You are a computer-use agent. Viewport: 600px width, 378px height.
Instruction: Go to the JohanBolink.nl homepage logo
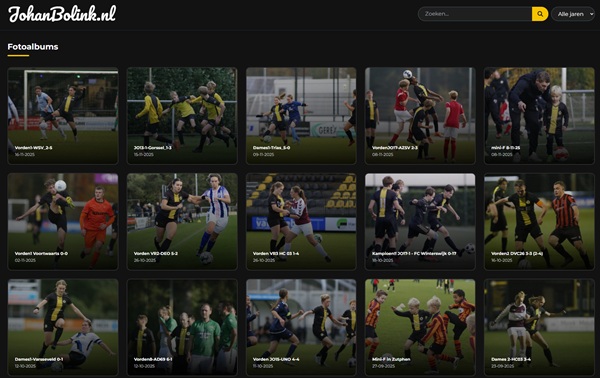pyautogui.click(x=62, y=14)
